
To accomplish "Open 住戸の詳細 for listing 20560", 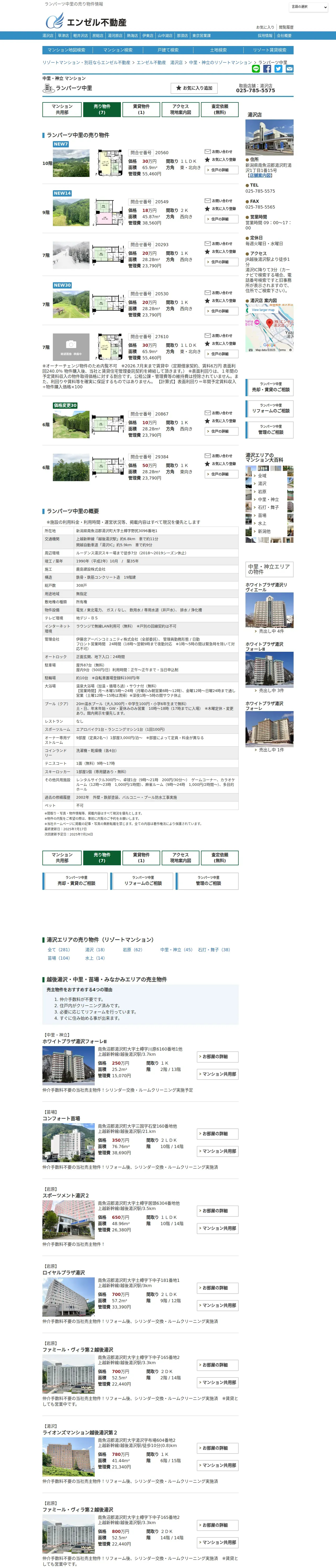I will [221, 170].
